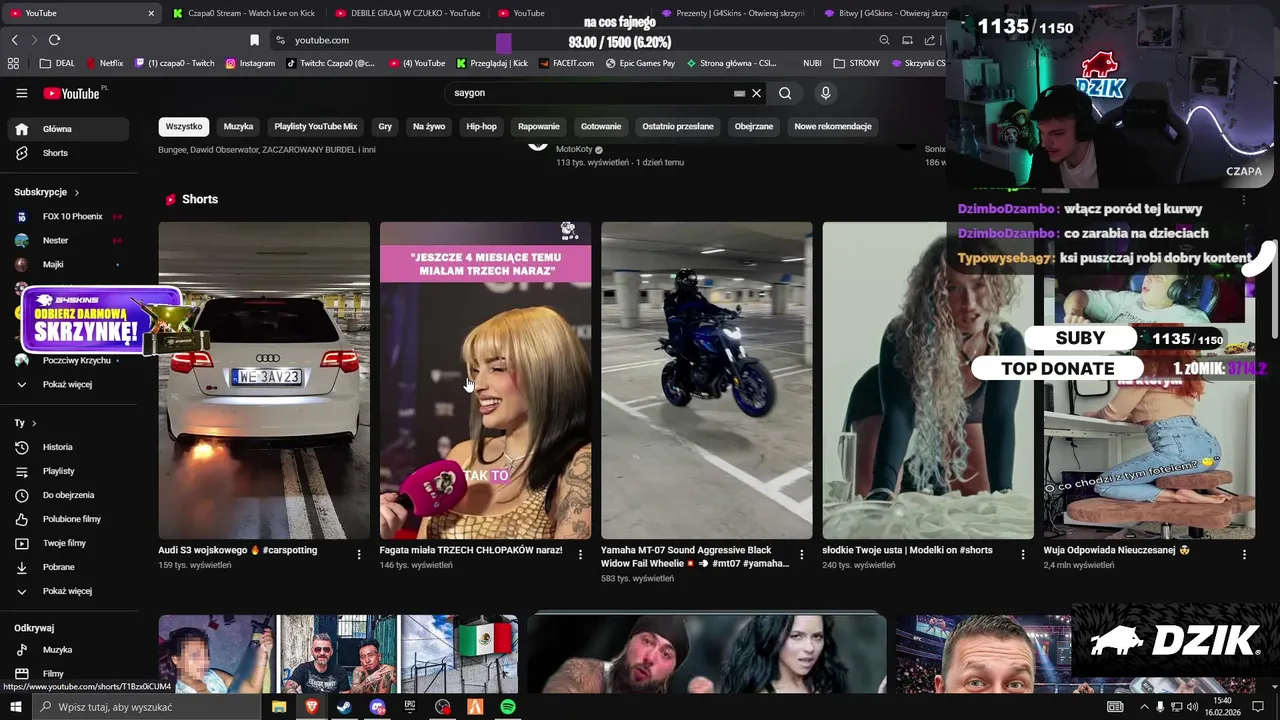Reload the page with refresh button
1280x720 pixels.
pos(54,40)
